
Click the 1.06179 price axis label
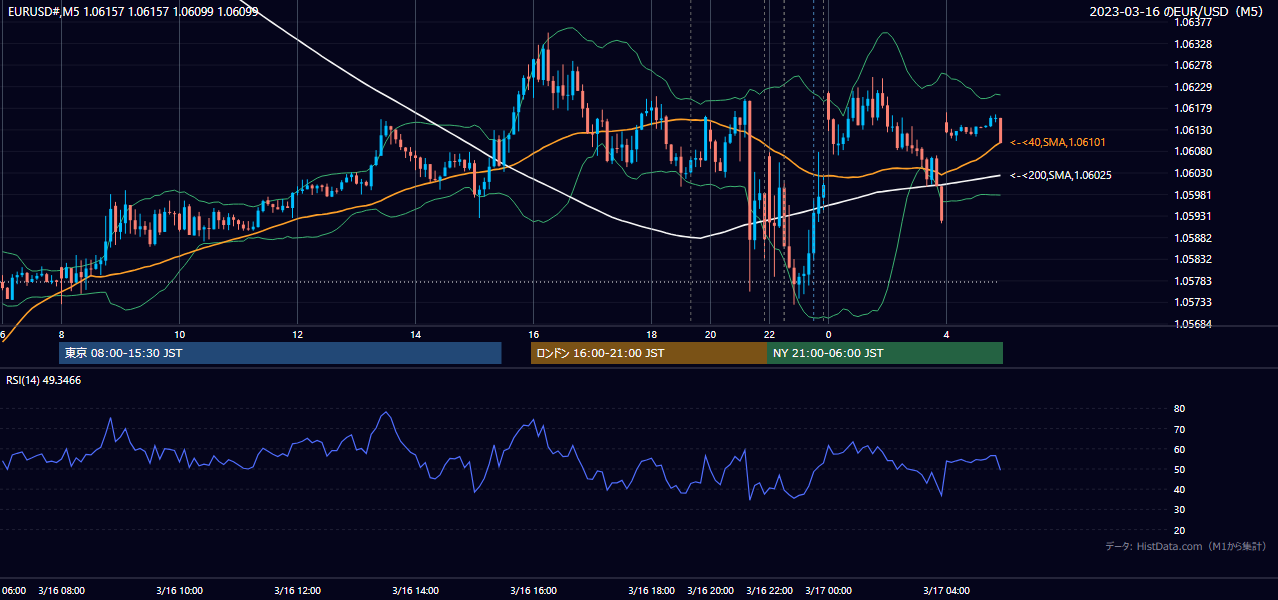[1193, 109]
